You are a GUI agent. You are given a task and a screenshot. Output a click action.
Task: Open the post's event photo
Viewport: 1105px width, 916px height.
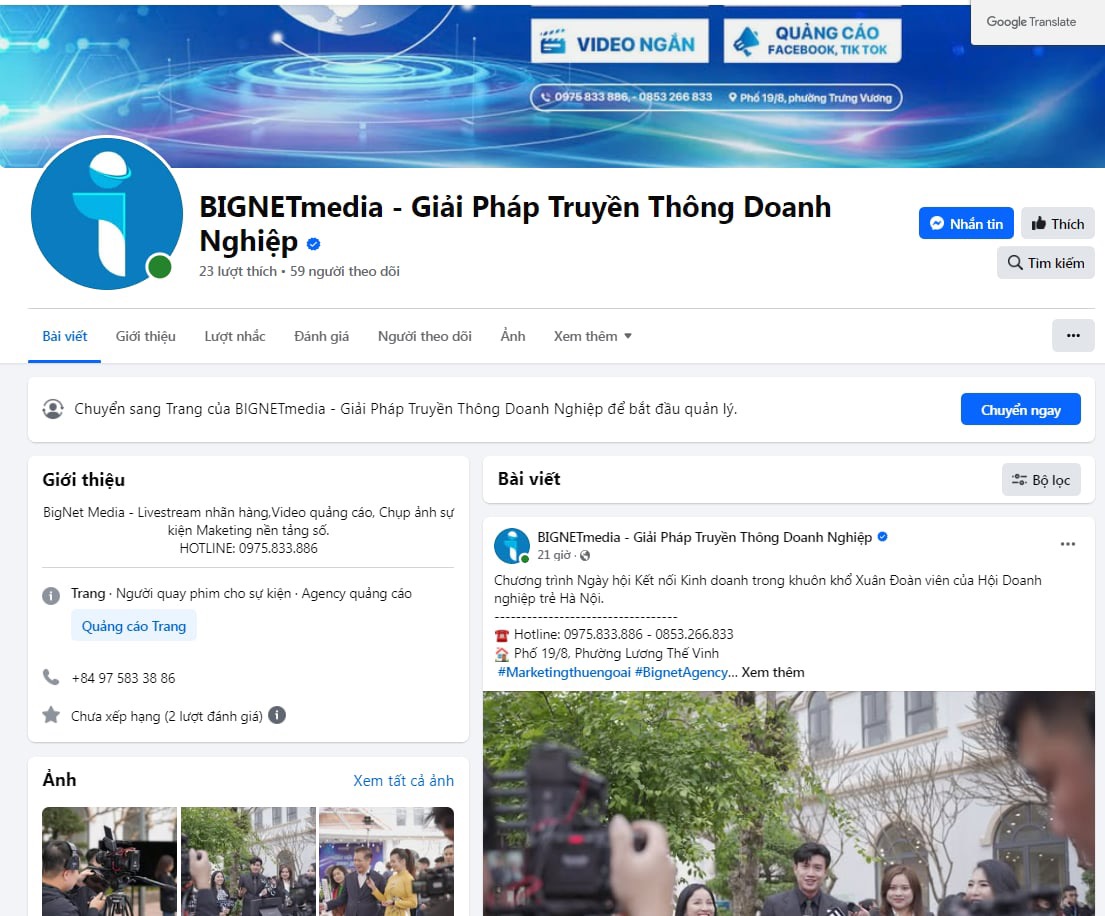pyautogui.click(x=789, y=803)
